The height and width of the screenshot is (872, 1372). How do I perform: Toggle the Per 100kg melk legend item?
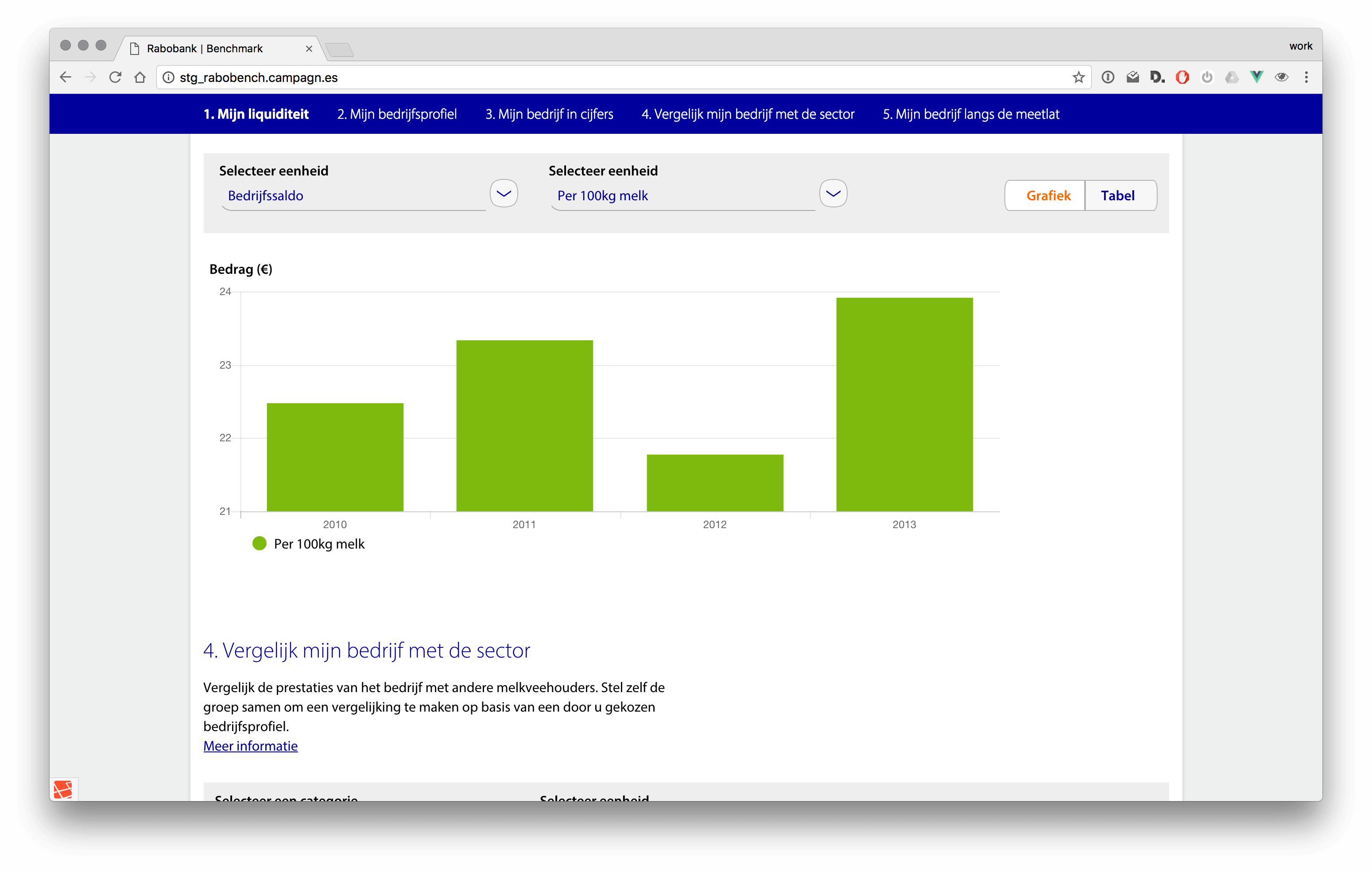(308, 543)
